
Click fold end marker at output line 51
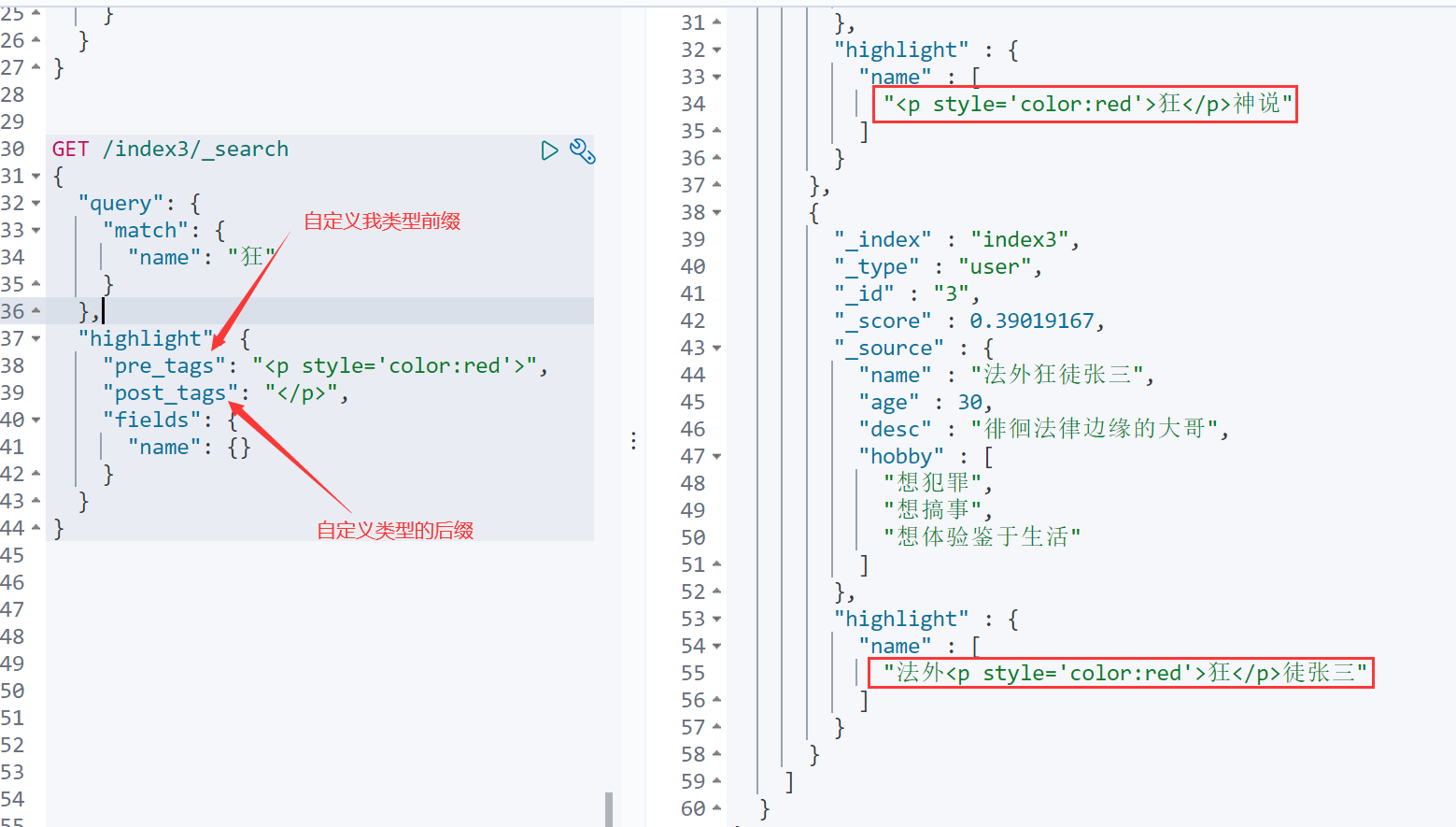click(717, 564)
